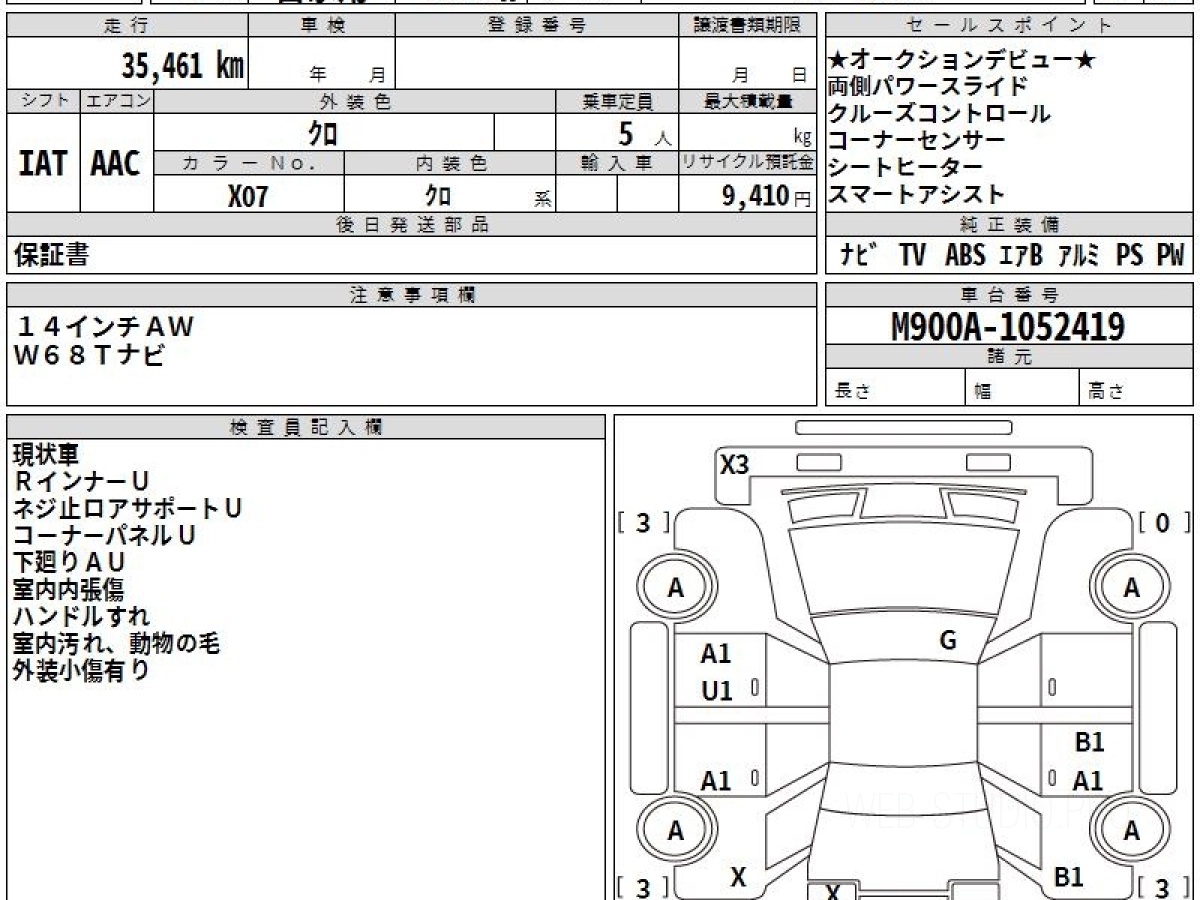Screen dimensions: 1200x900
Task: Select the シートヒーター line
Action: point(905,167)
